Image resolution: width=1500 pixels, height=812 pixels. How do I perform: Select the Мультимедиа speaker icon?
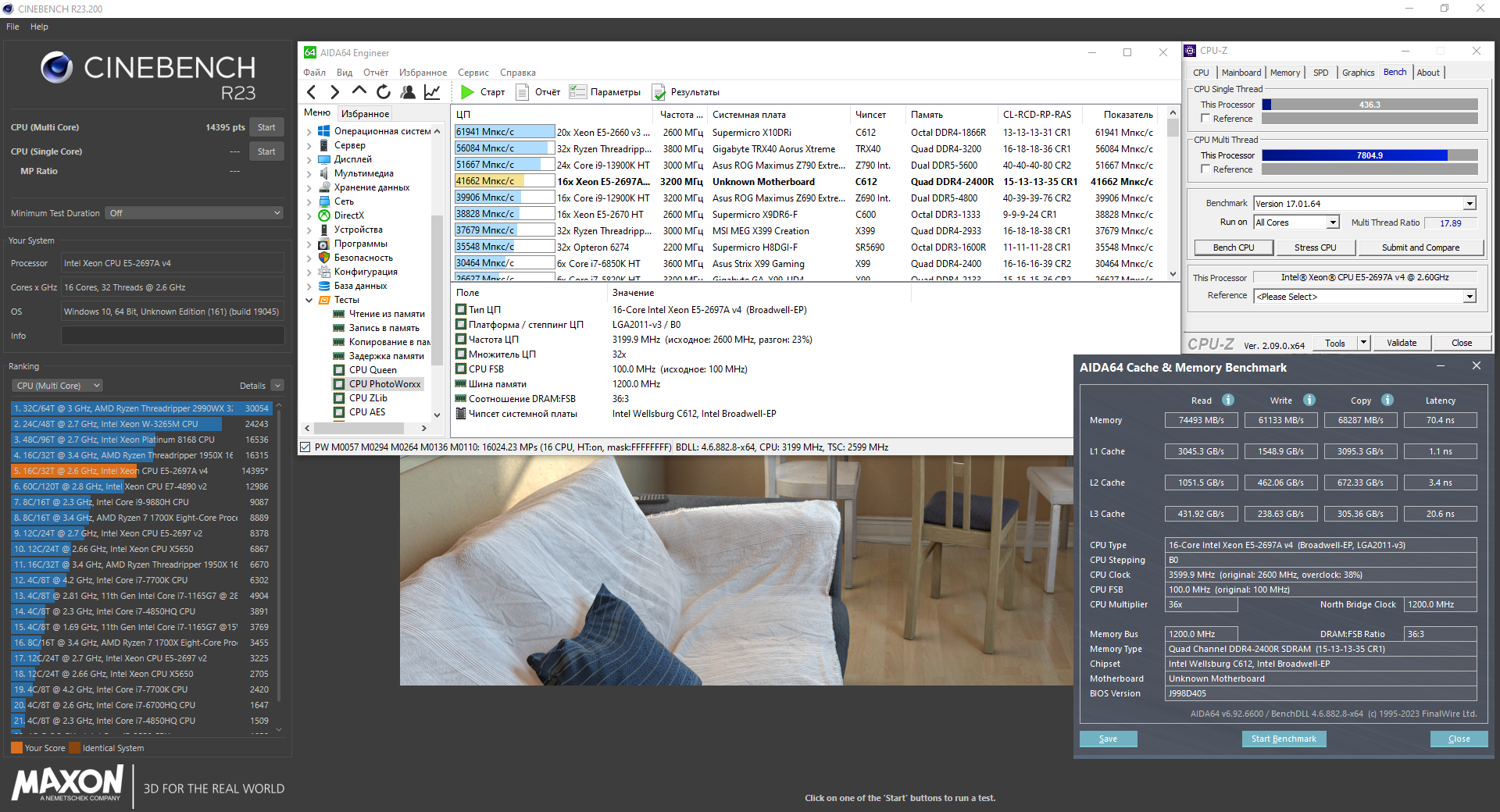coord(324,173)
